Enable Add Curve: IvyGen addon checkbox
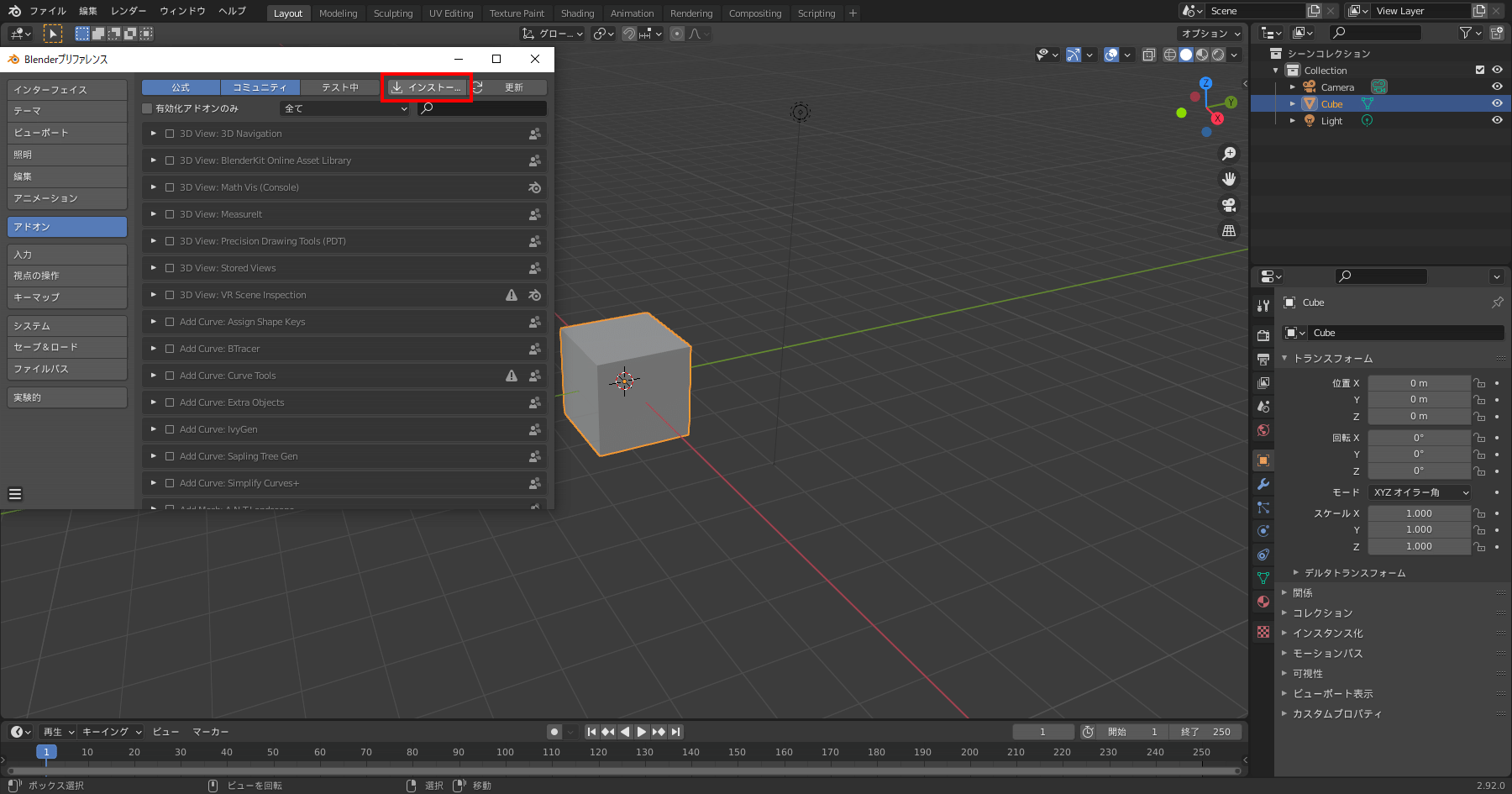Image resolution: width=1512 pixels, height=794 pixels. [170, 429]
